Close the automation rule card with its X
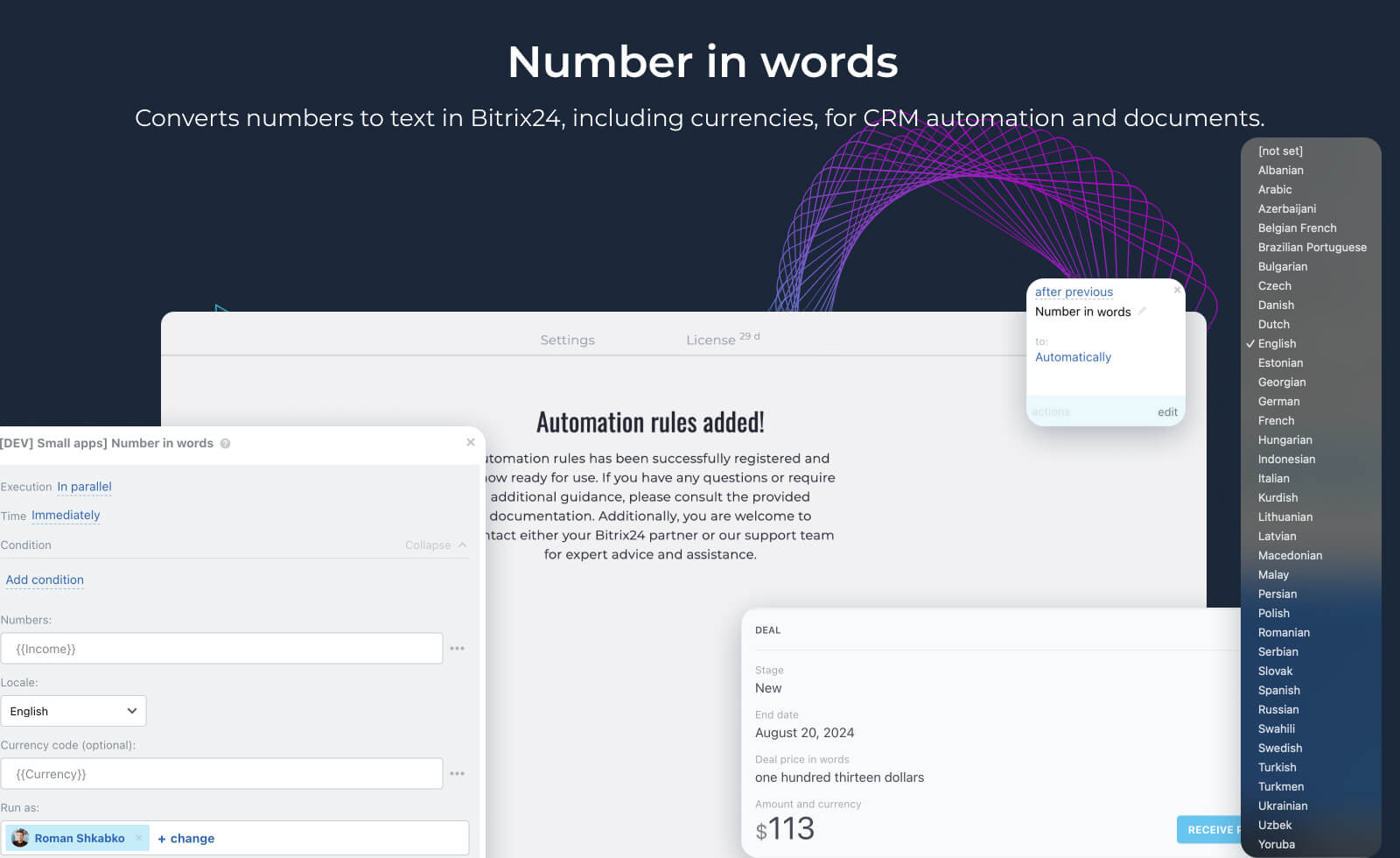Viewport: 1400px width, 858px height. 1176,290
